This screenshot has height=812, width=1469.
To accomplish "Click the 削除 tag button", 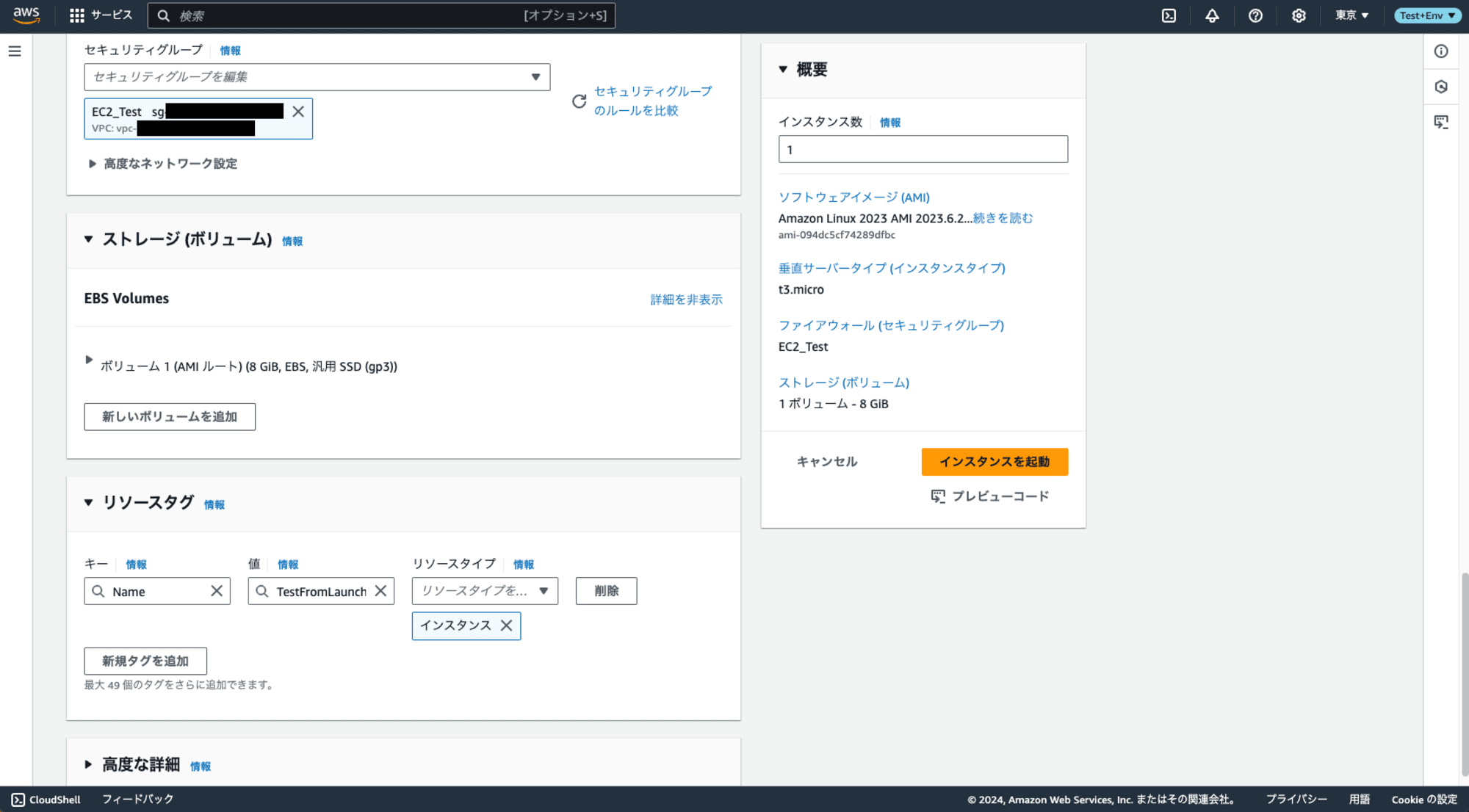I will [606, 591].
